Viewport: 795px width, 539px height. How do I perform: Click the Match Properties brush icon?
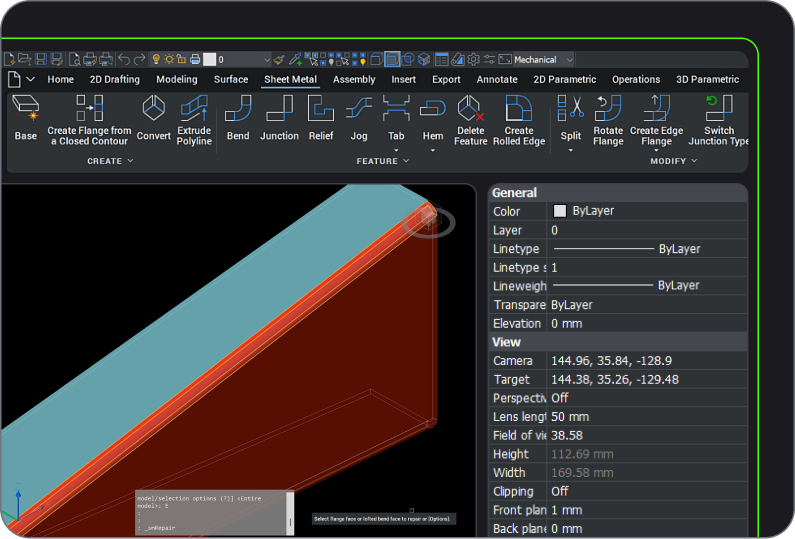[279, 59]
